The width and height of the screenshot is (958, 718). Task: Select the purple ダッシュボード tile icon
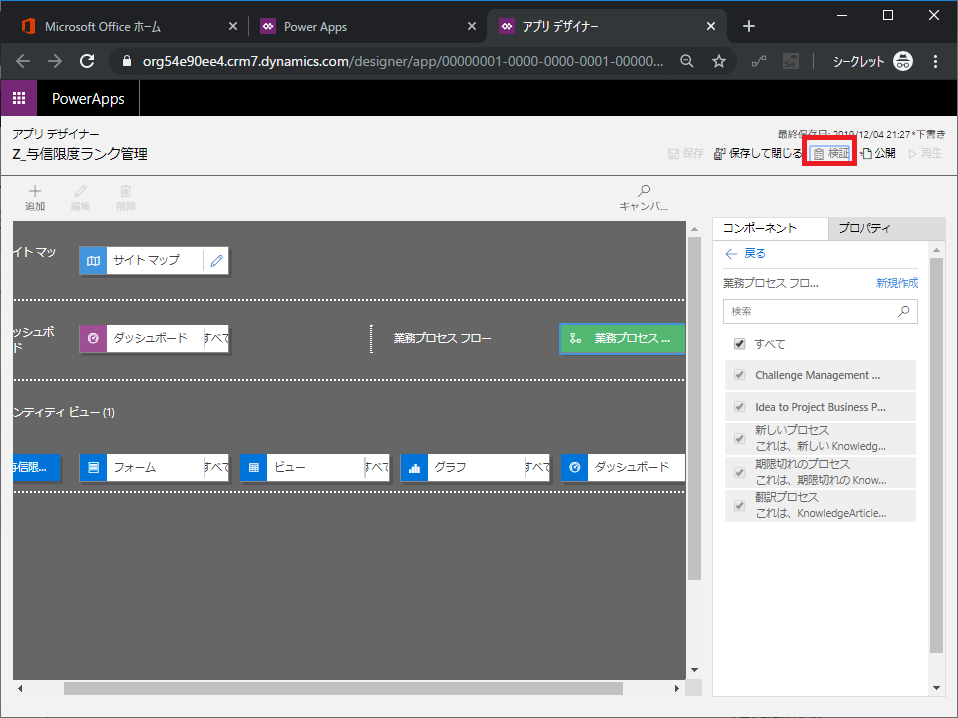[93, 338]
